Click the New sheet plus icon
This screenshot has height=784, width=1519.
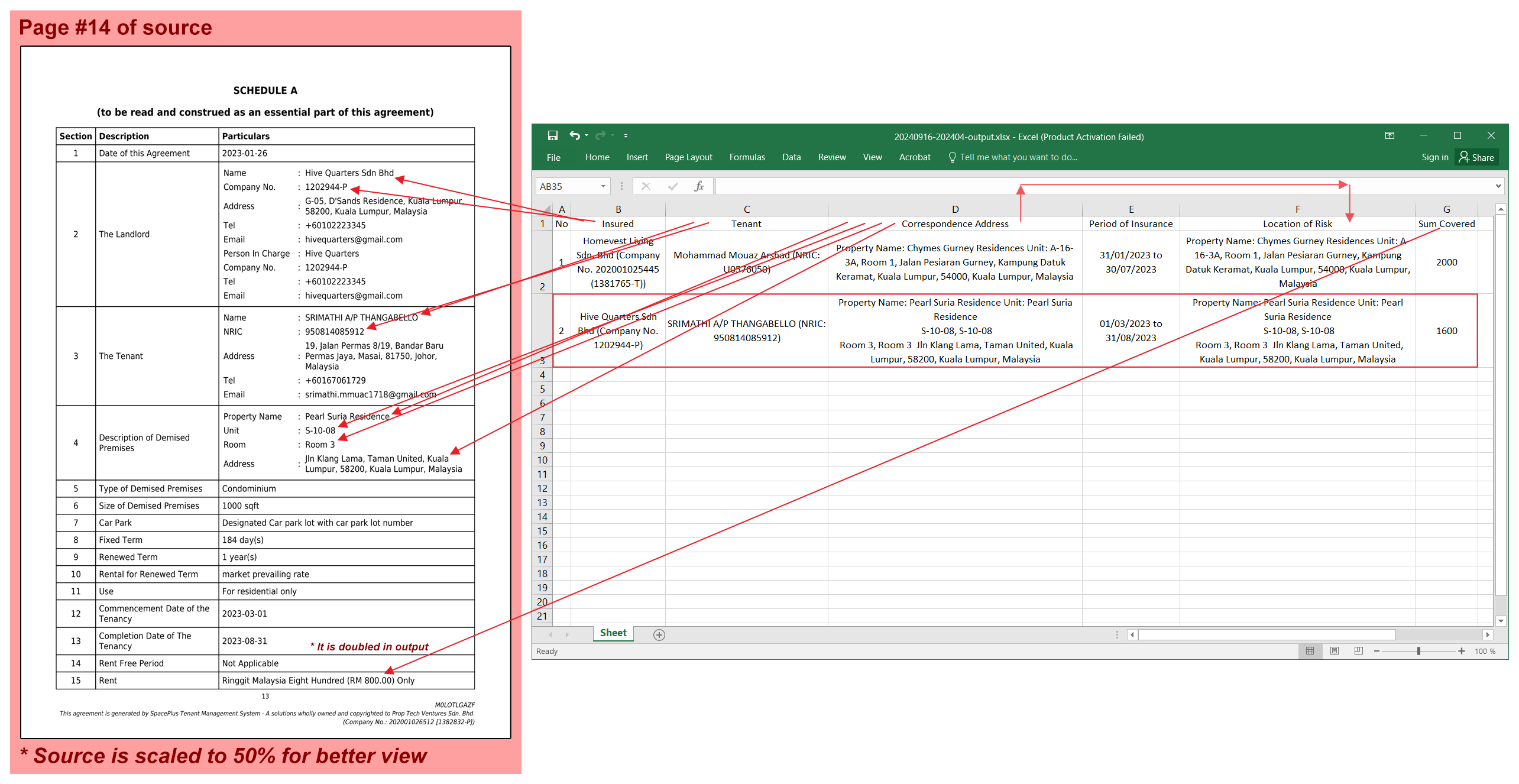[x=659, y=634]
